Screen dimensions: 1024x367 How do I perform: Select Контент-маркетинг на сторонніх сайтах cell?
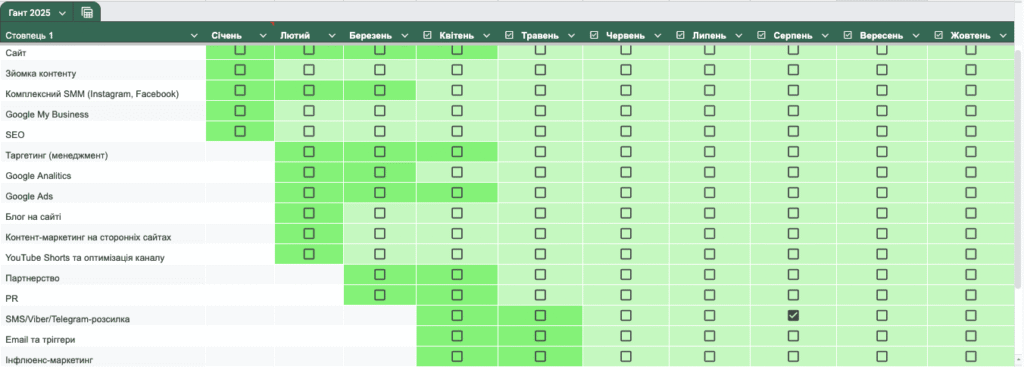coord(103,234)
